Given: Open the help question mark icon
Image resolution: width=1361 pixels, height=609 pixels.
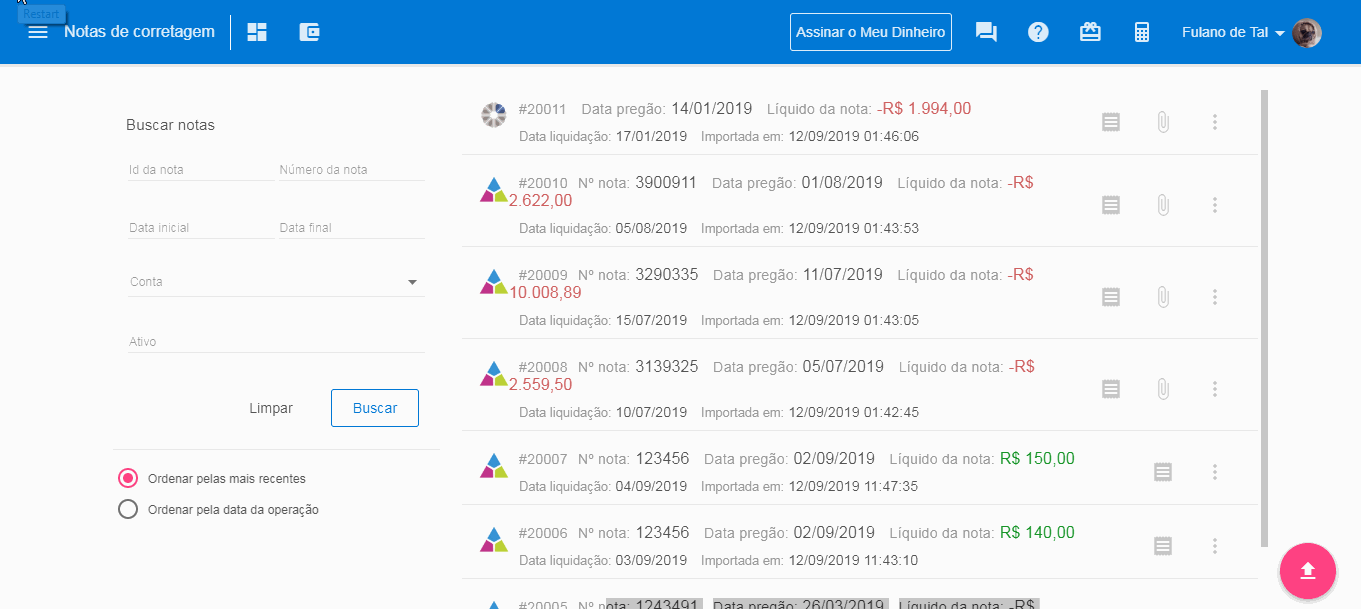Looking at the screenshot, I should point(1038,32).
